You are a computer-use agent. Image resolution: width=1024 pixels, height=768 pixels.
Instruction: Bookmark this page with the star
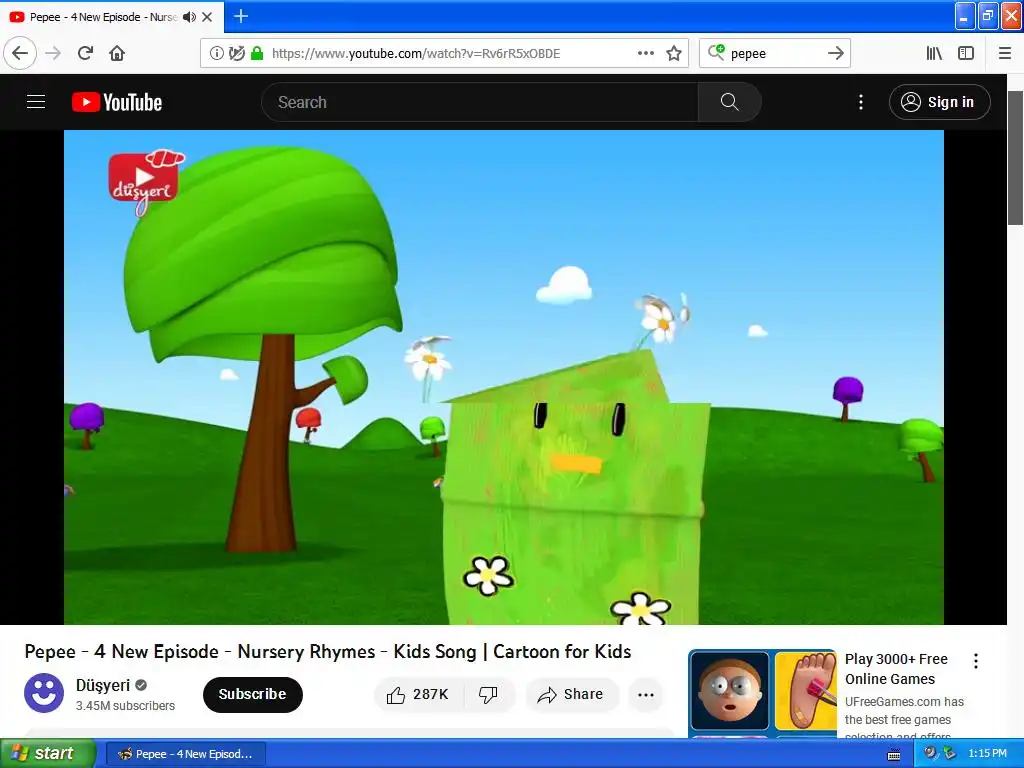pos(674,53)
